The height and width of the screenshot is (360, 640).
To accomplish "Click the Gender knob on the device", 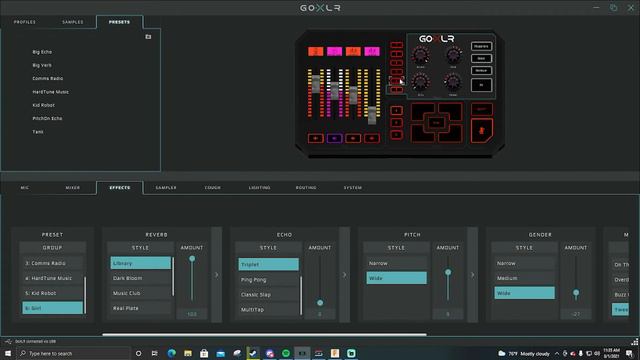I will 453,82.
